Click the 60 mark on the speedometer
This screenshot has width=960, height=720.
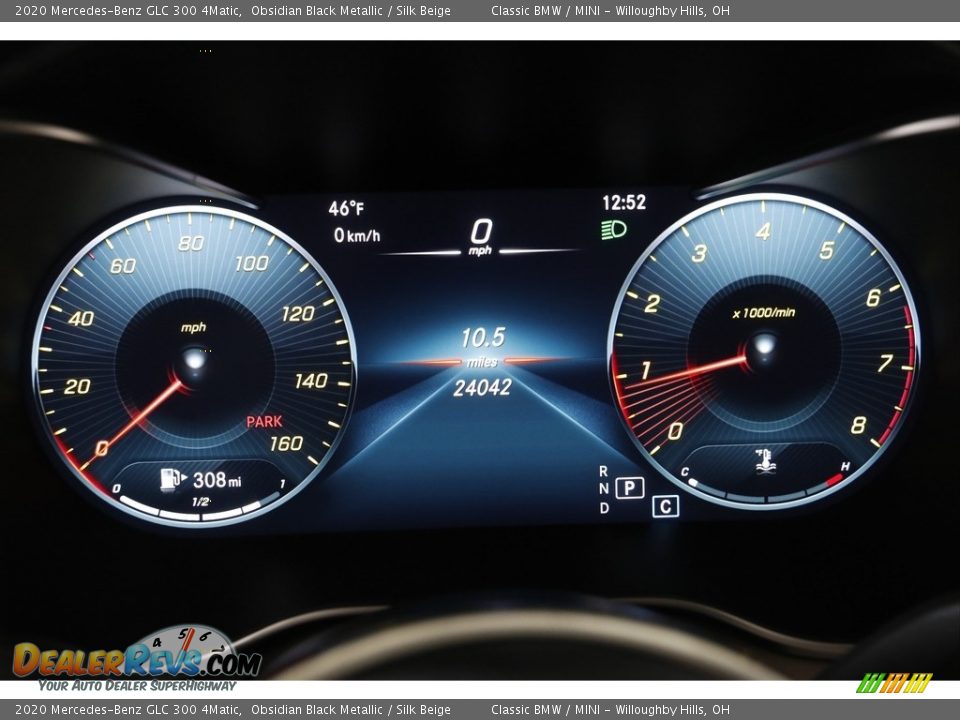coord(123,266)
